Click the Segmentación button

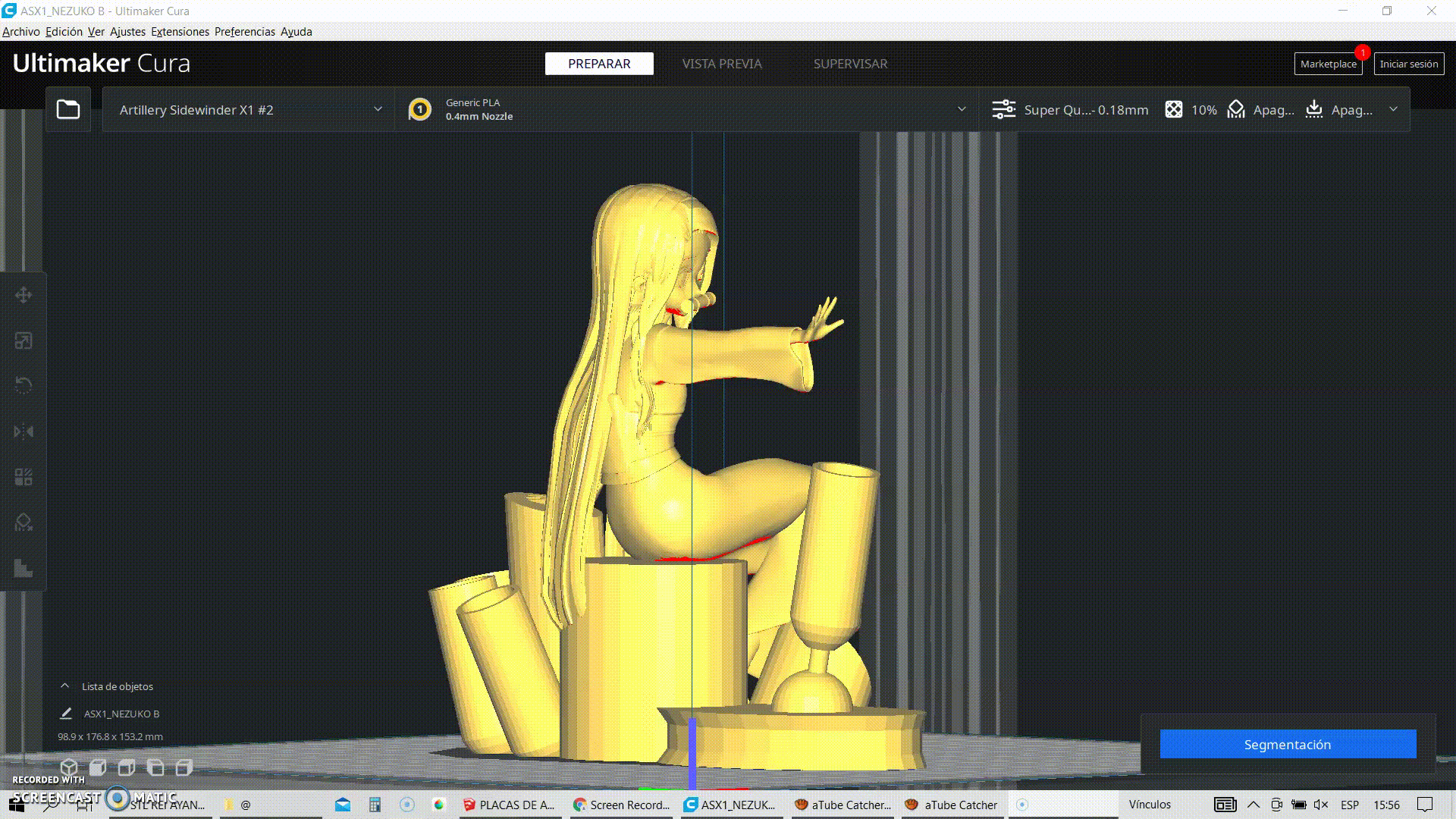pos(1287,744)
